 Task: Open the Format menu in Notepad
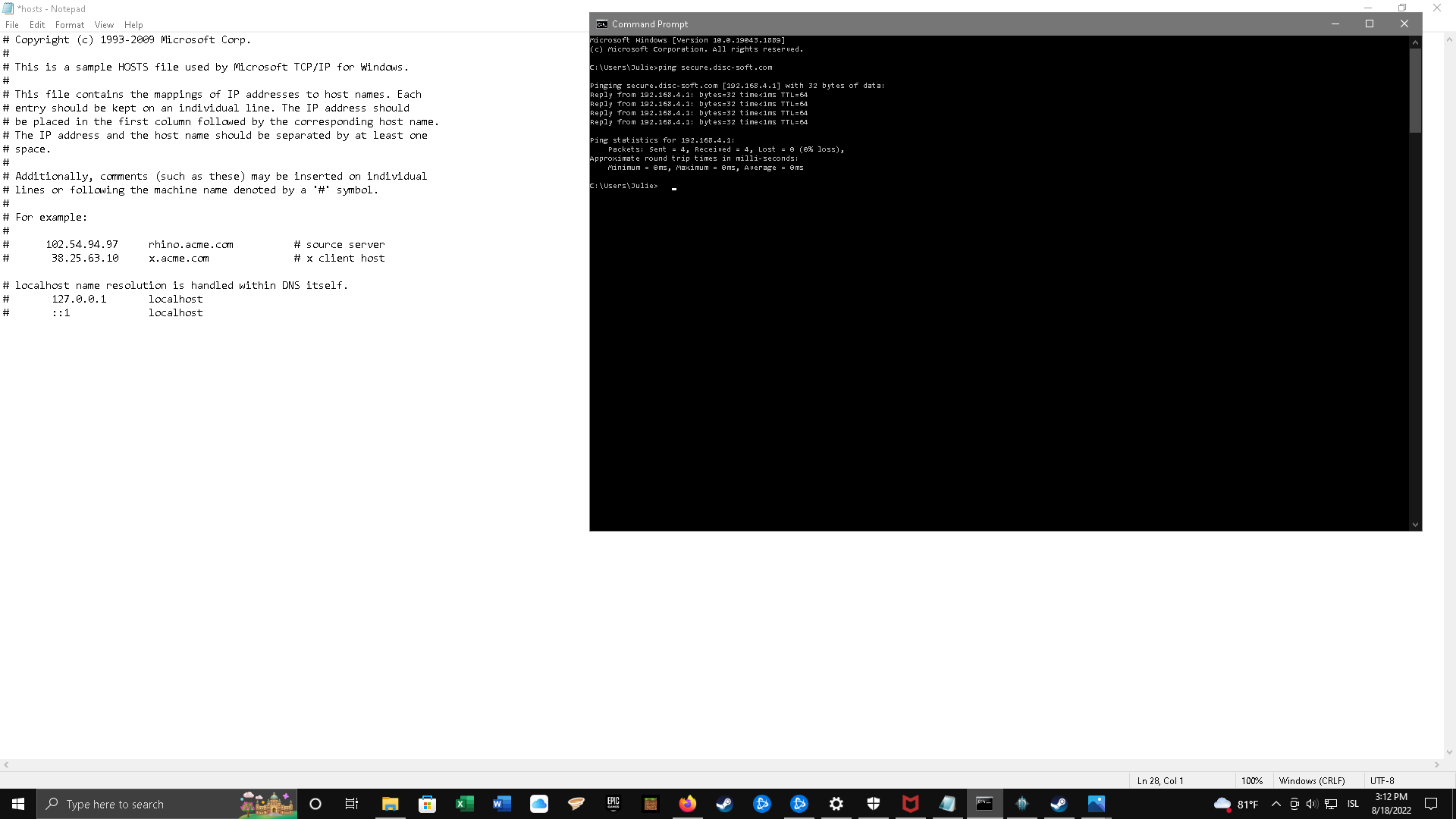[x=69, y=25]
